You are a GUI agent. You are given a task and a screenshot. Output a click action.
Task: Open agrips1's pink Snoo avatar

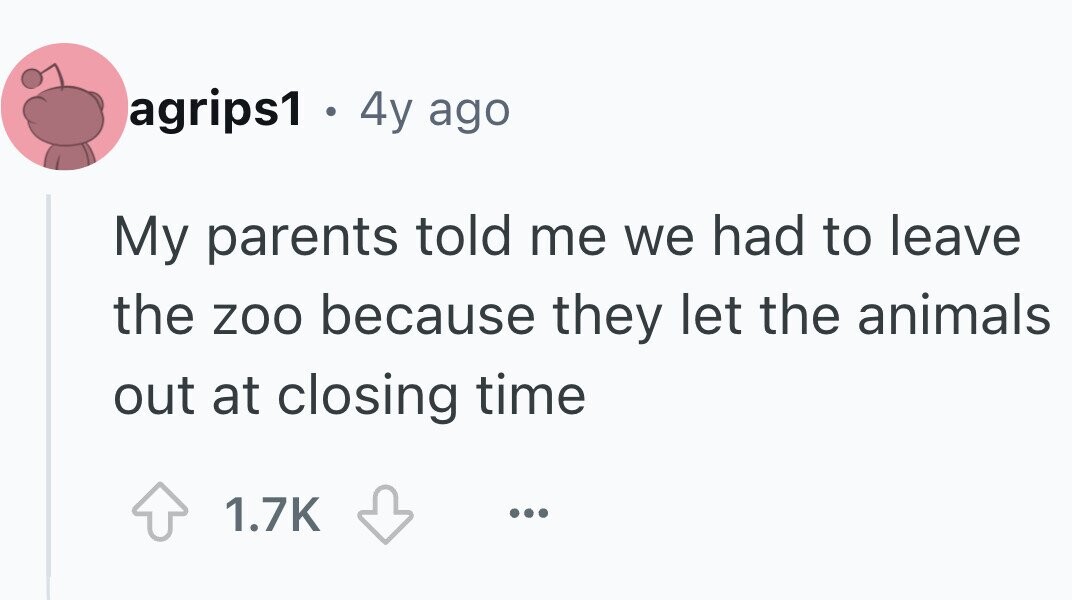(x=64, y=107)
